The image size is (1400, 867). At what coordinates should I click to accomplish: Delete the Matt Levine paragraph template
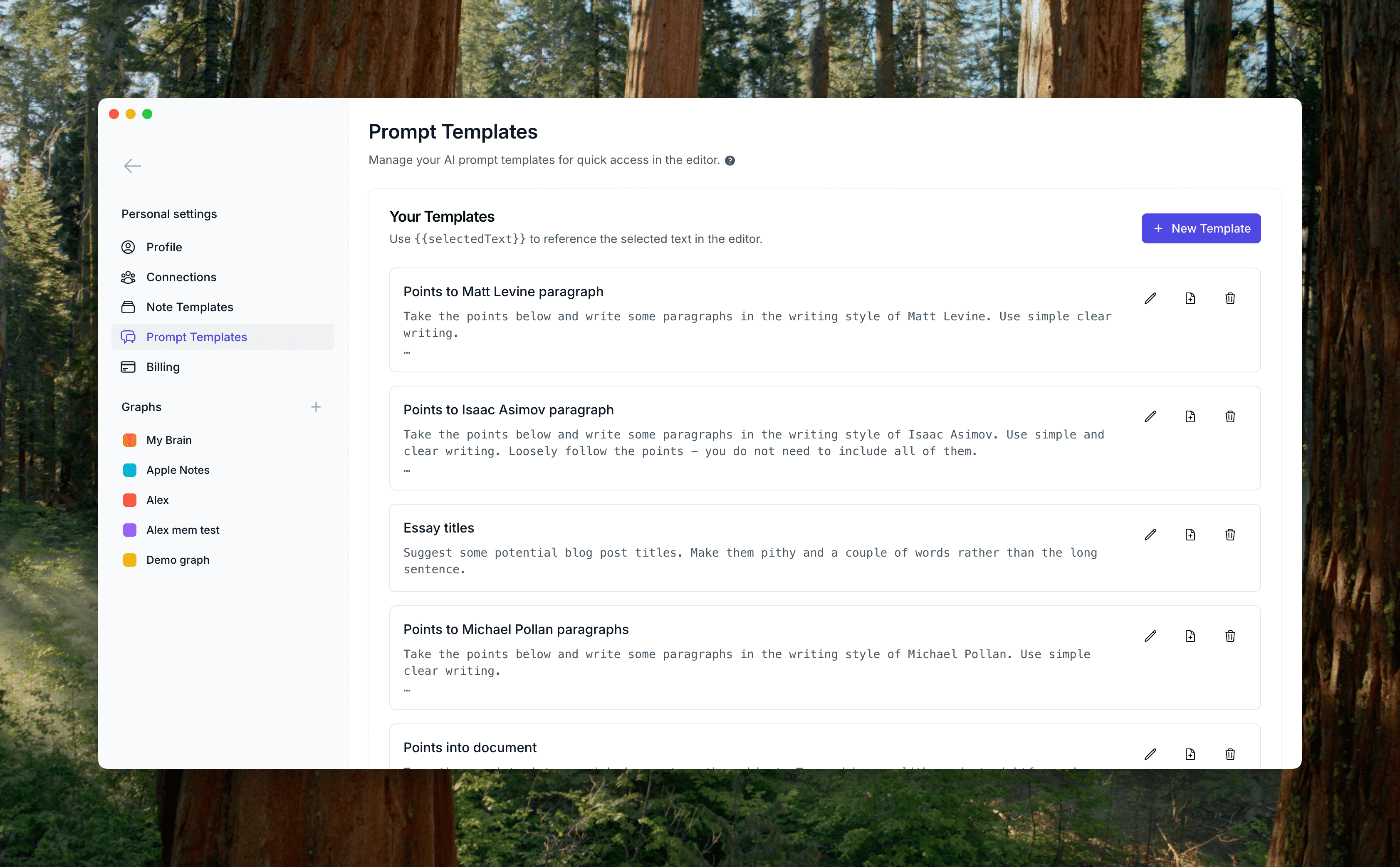pyautogui.click(x=1230, y=298)
